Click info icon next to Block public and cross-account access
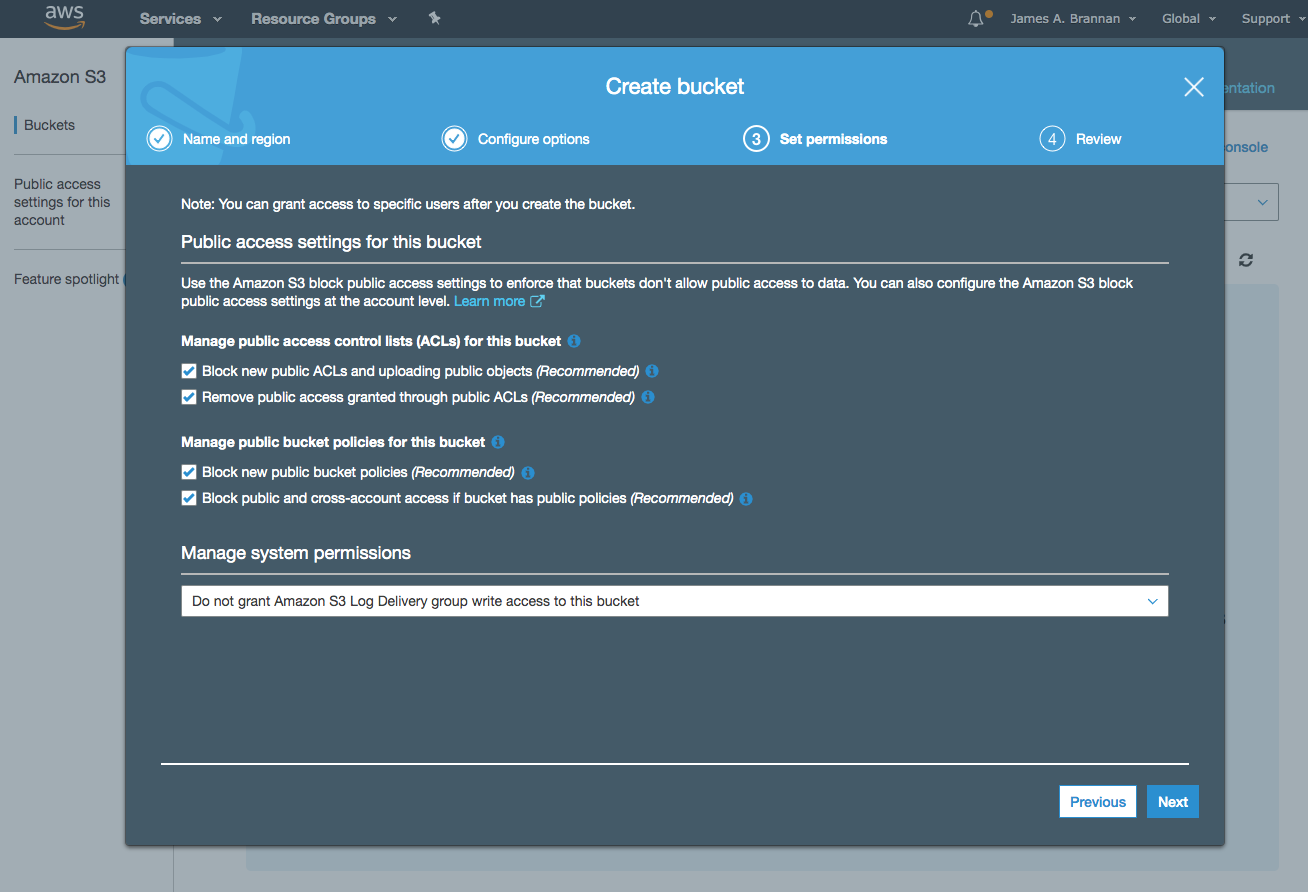This screenshot has height=892, width=1308. [746, 499]
